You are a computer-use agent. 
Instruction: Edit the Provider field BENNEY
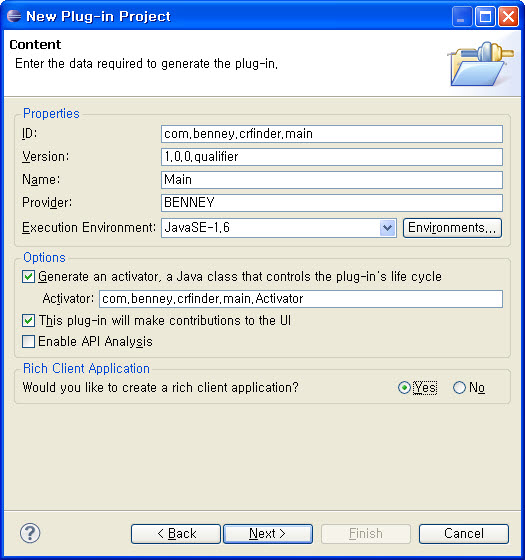coord(332,202)
